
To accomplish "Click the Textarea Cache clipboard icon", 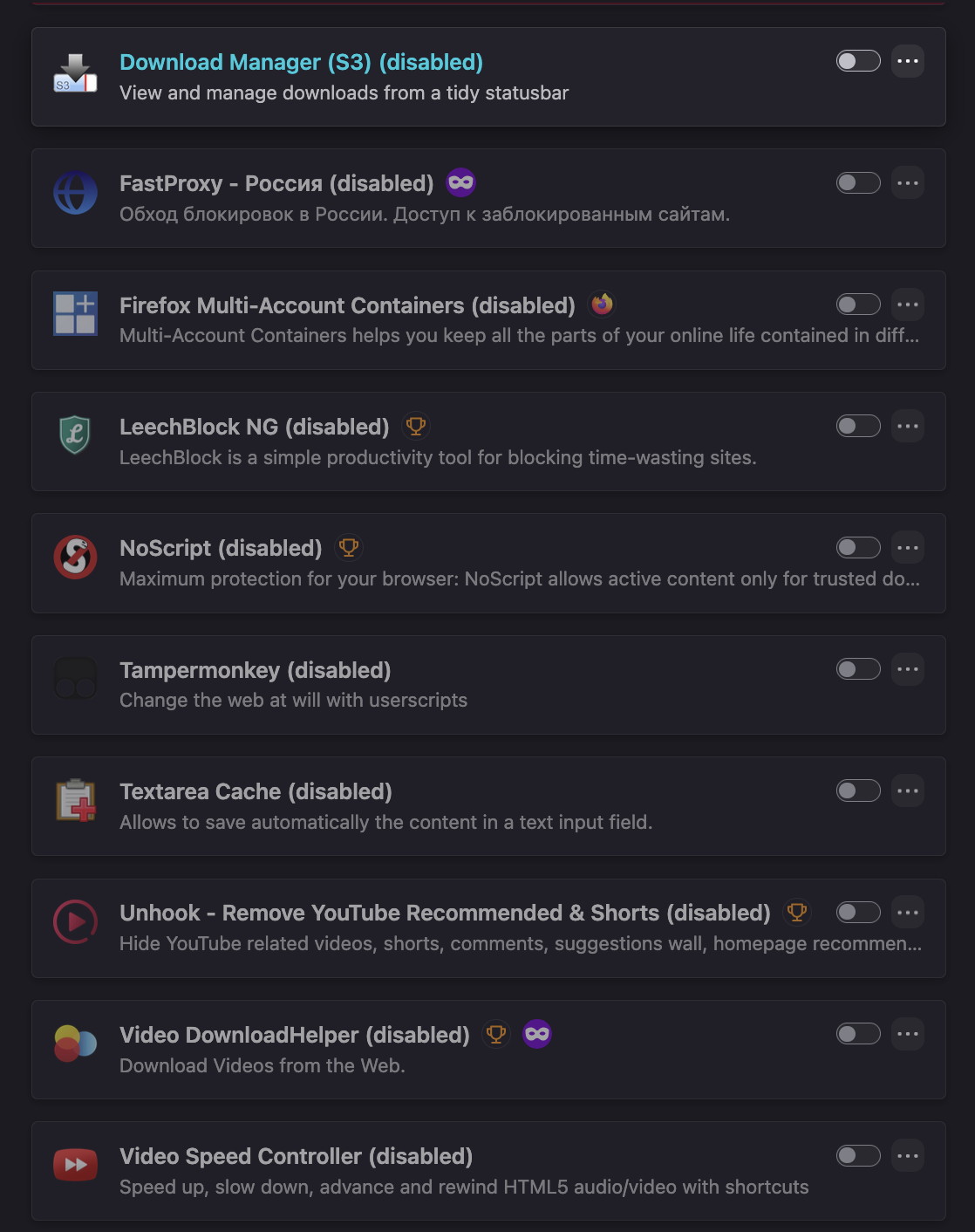I will (75, 800).
